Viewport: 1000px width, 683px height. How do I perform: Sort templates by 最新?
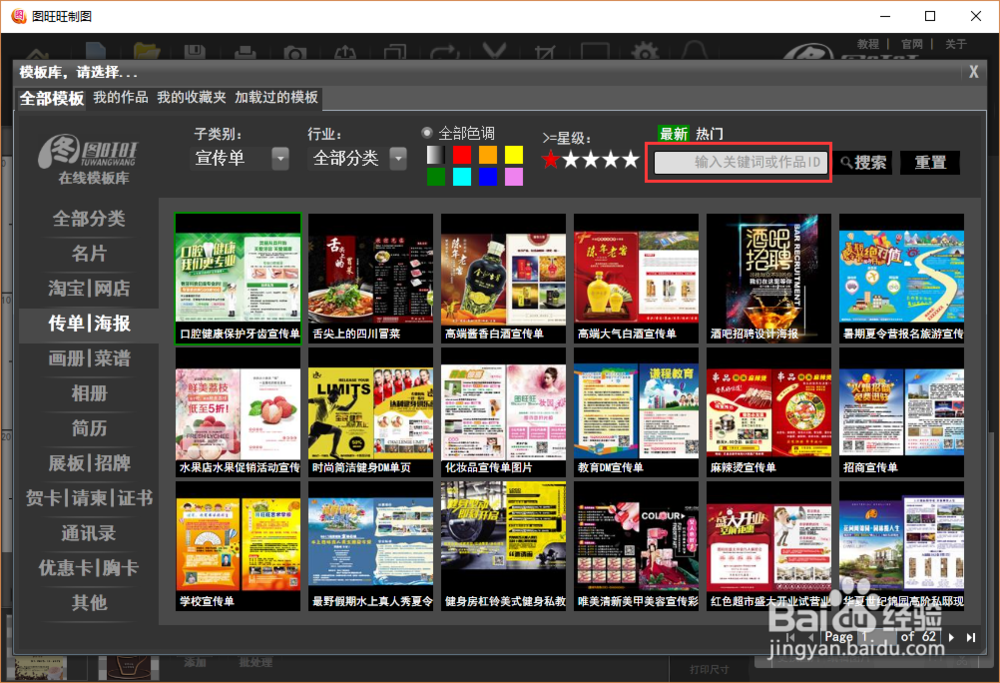click(673, 134)
